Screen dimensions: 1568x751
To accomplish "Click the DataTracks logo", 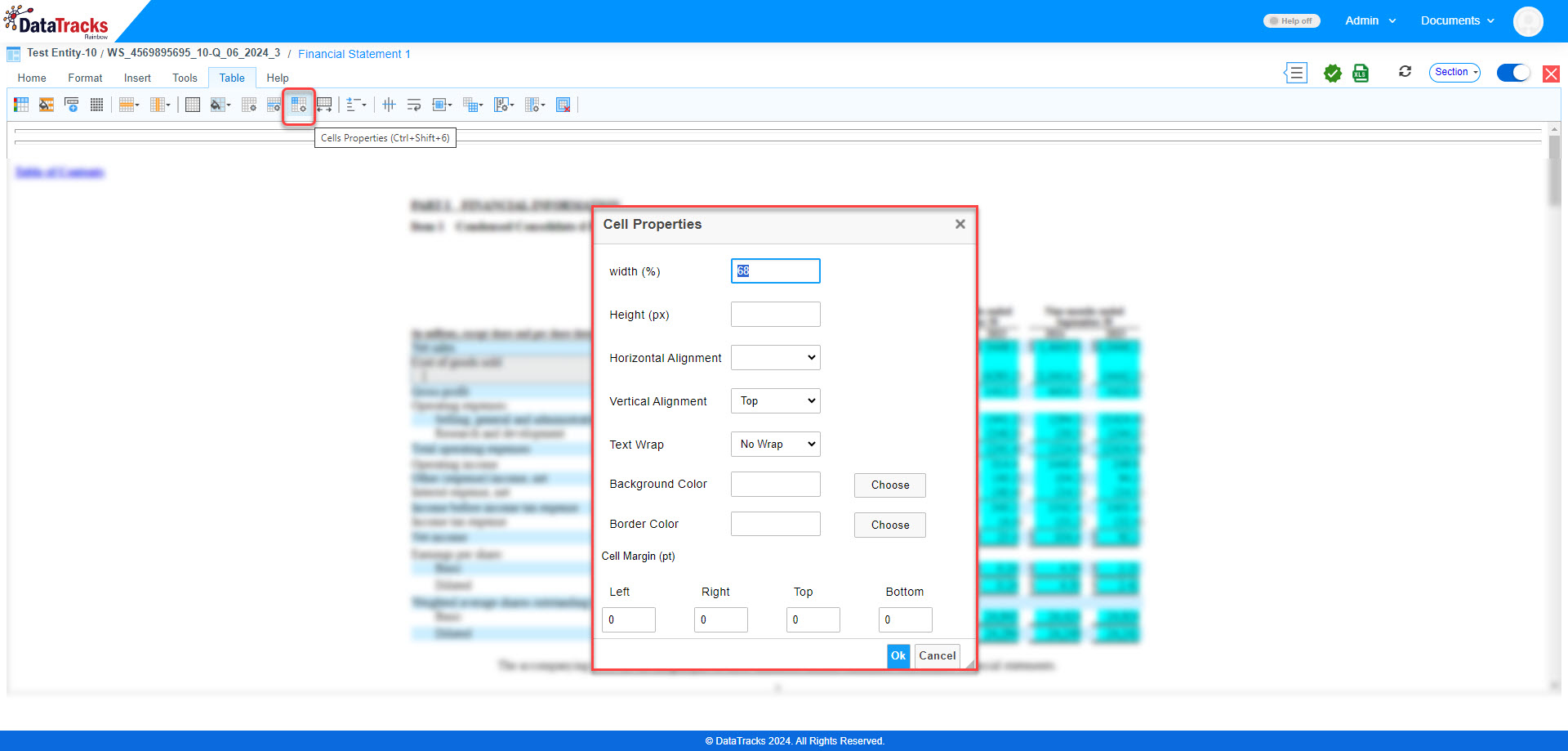I will pos(57,23).
